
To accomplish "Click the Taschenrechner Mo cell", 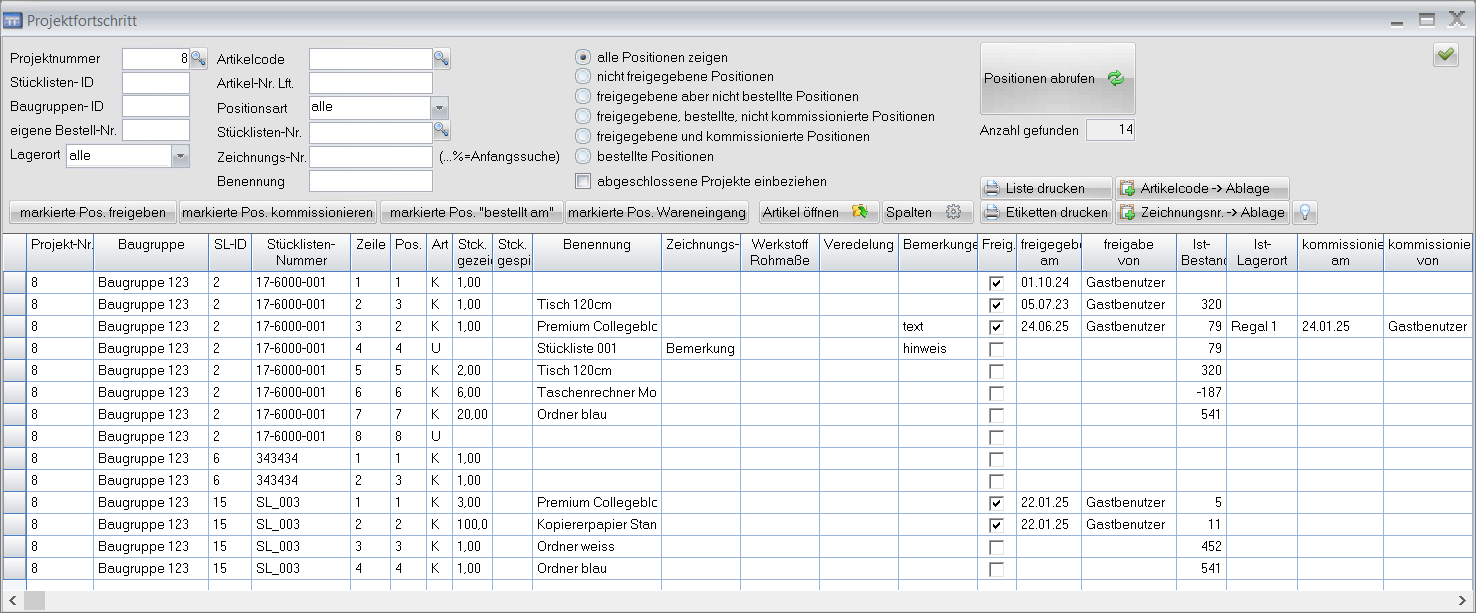I will click(596, 393).
